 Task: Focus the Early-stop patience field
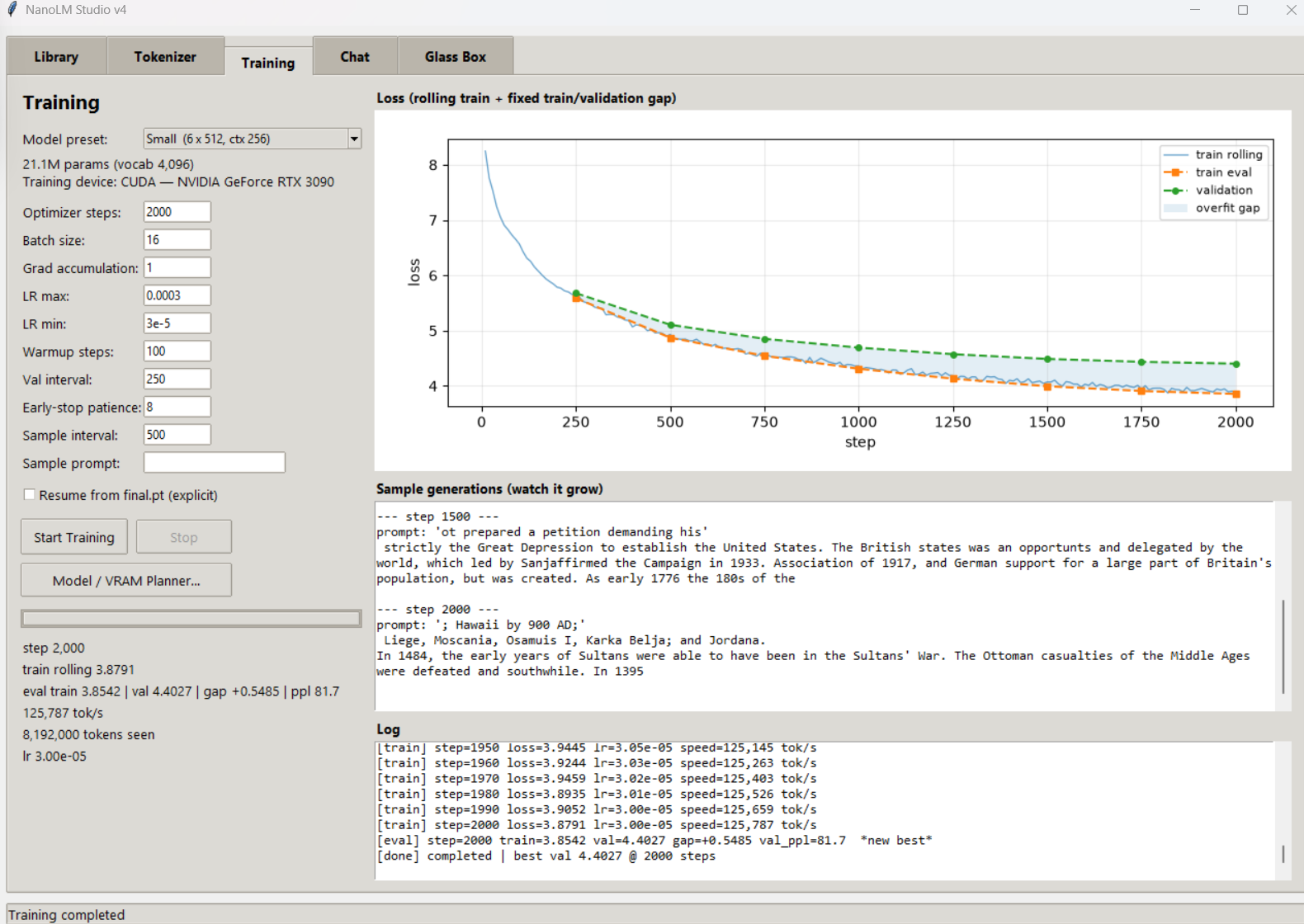click(177, 407)
